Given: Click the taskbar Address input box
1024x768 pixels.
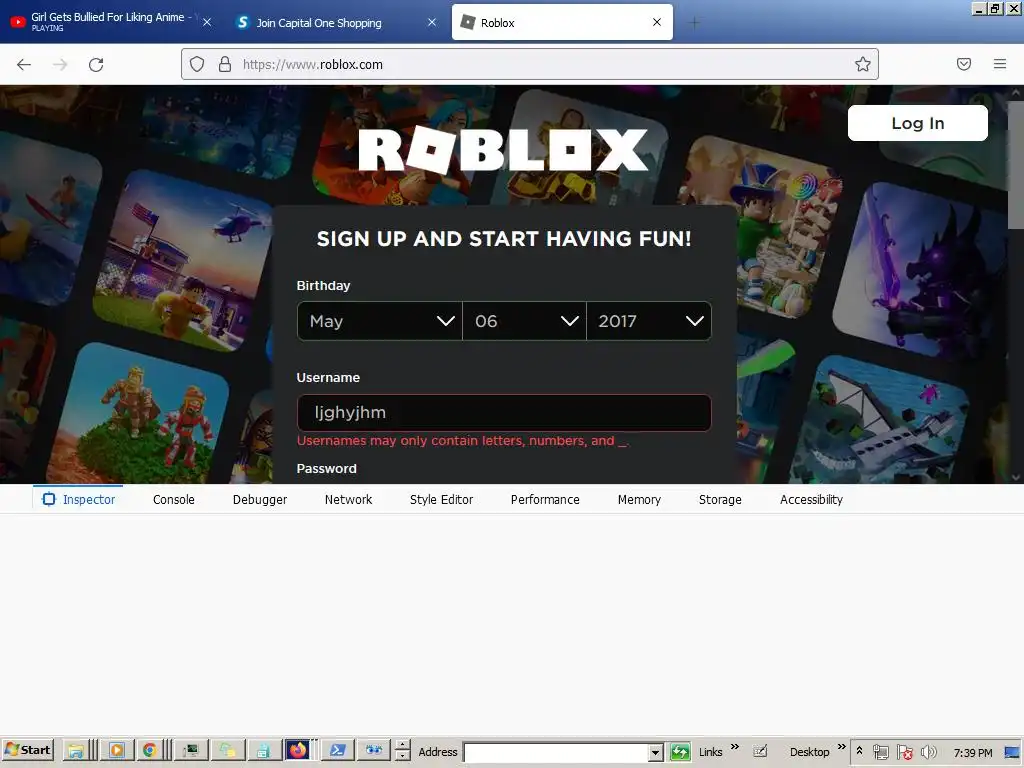Looking at the screenshot, I should point(556,752).
